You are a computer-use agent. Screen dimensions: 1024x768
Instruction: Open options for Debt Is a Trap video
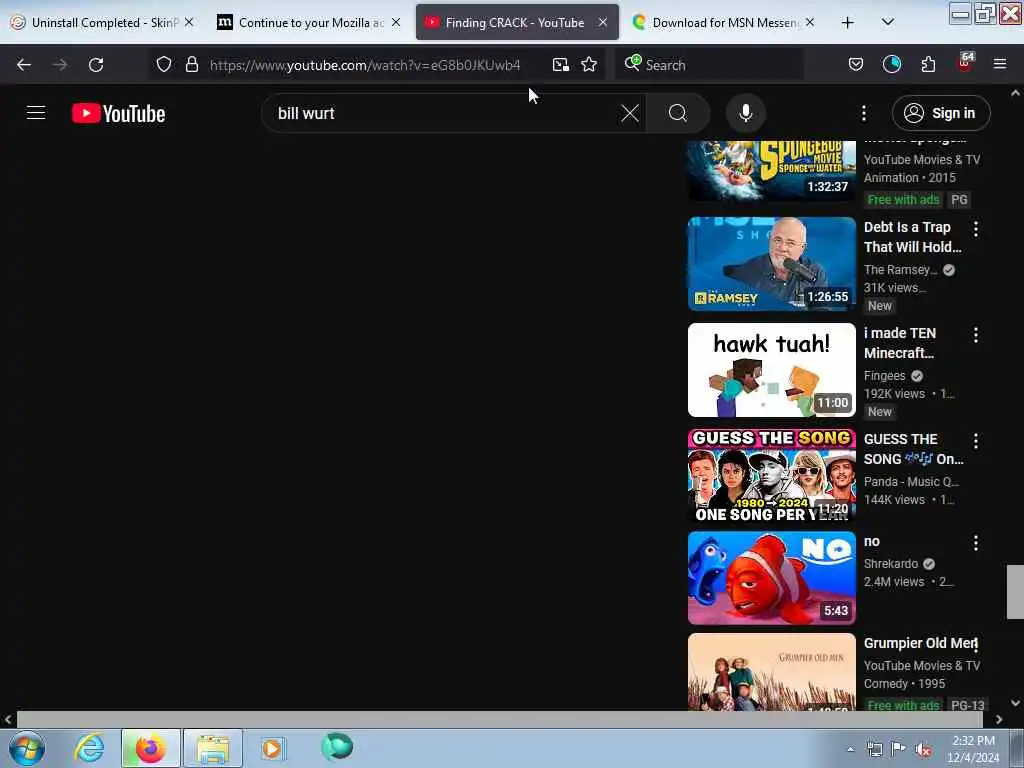coord(976,229)
